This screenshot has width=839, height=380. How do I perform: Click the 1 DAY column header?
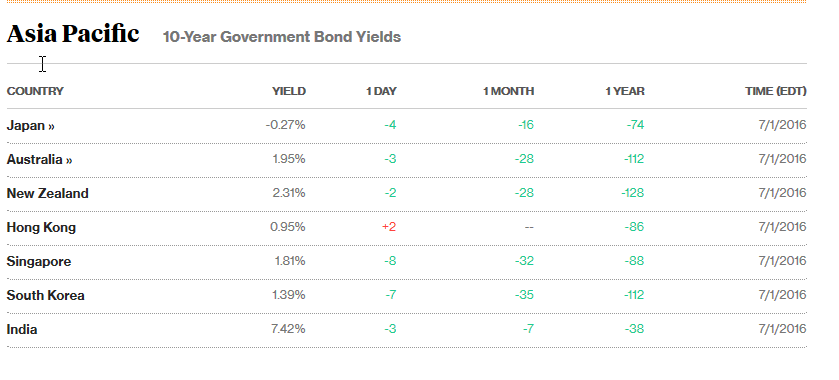(x=381, y=91)
